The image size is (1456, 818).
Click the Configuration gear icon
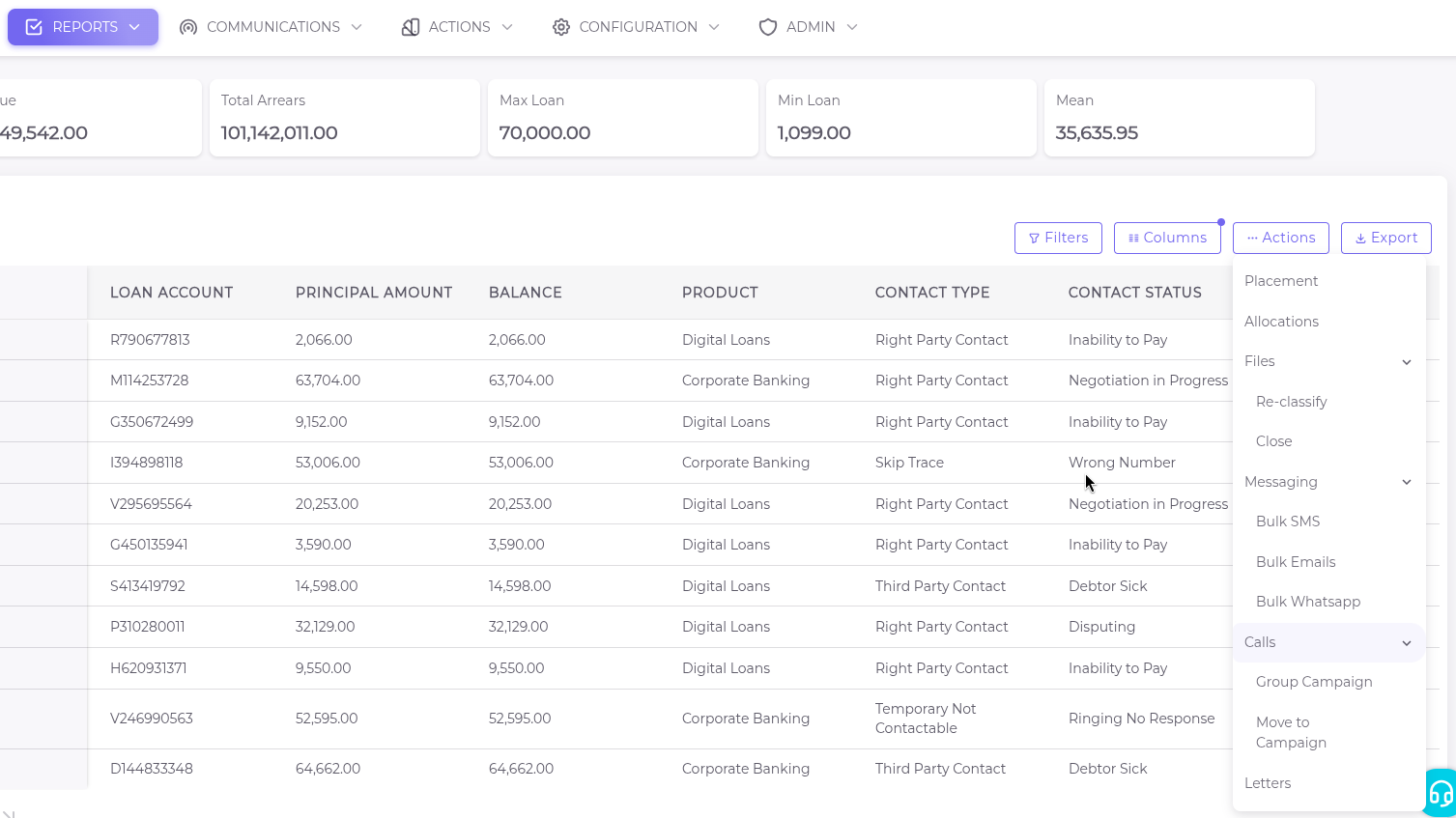click(561, 27)
